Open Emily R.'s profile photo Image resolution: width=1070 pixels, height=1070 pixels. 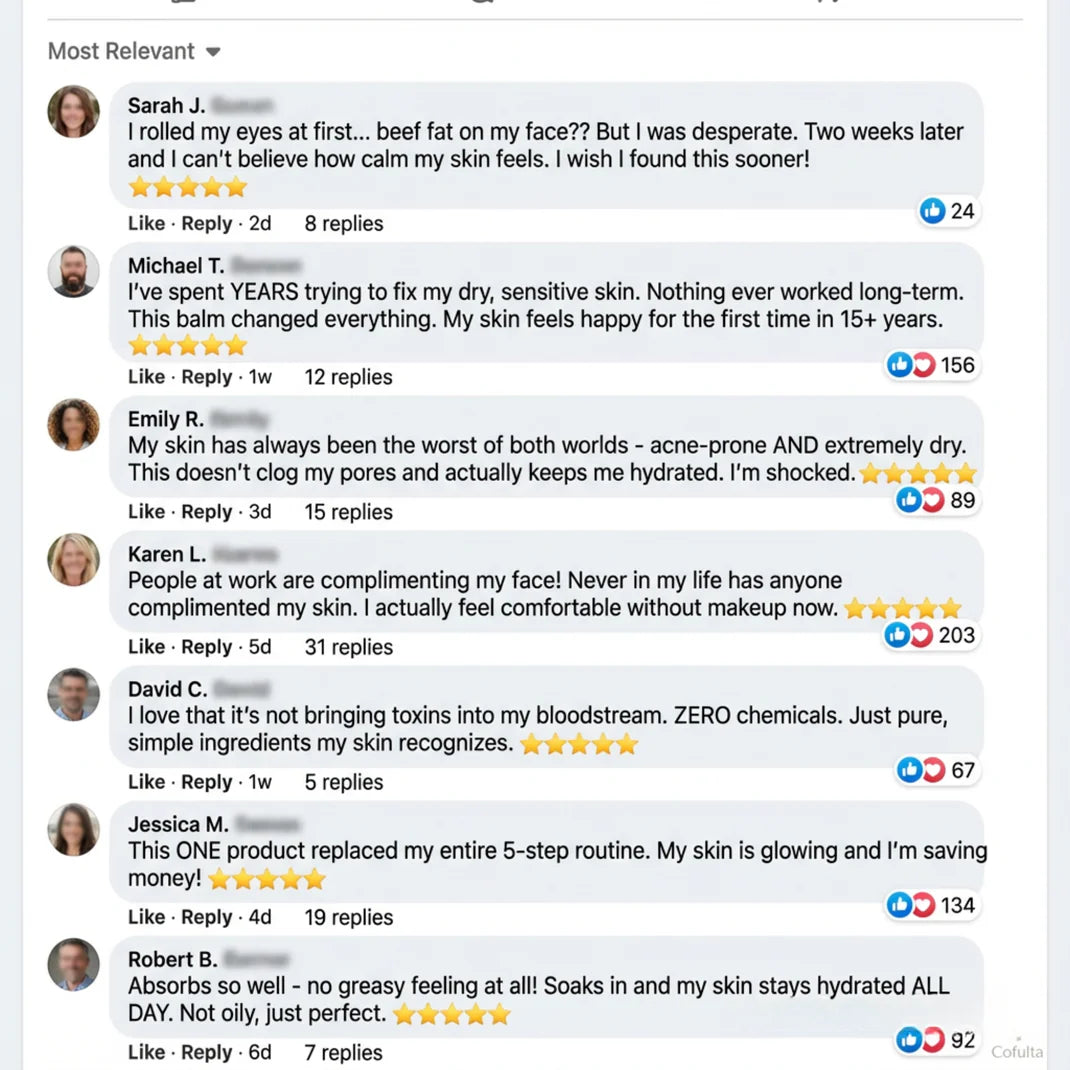pos(74,424)
